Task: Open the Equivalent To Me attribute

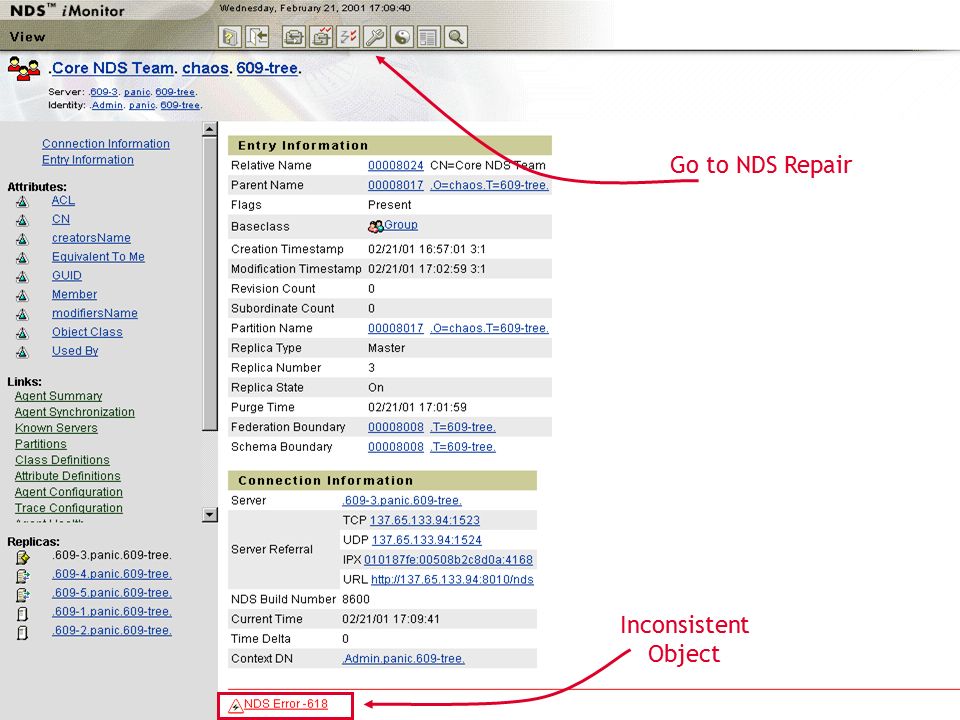Action: coord(98,257)
